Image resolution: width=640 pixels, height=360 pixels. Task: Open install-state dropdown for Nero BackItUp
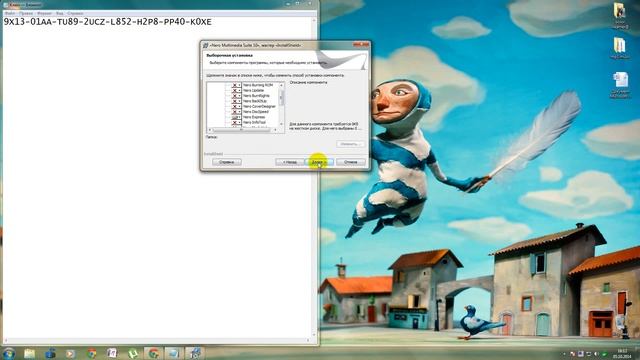pos(236,101)
